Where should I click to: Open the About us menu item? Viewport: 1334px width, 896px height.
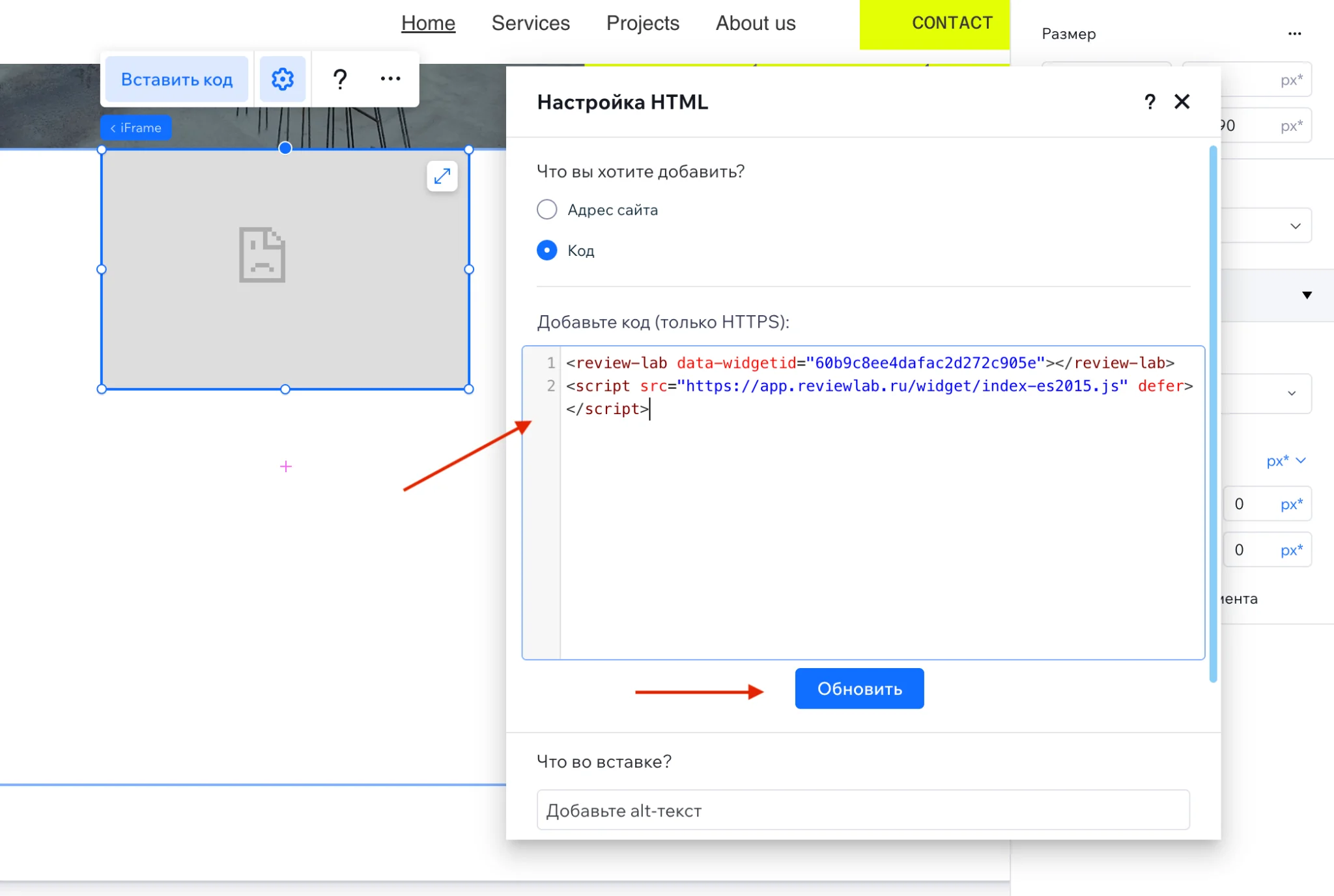[x=756, y=23]
